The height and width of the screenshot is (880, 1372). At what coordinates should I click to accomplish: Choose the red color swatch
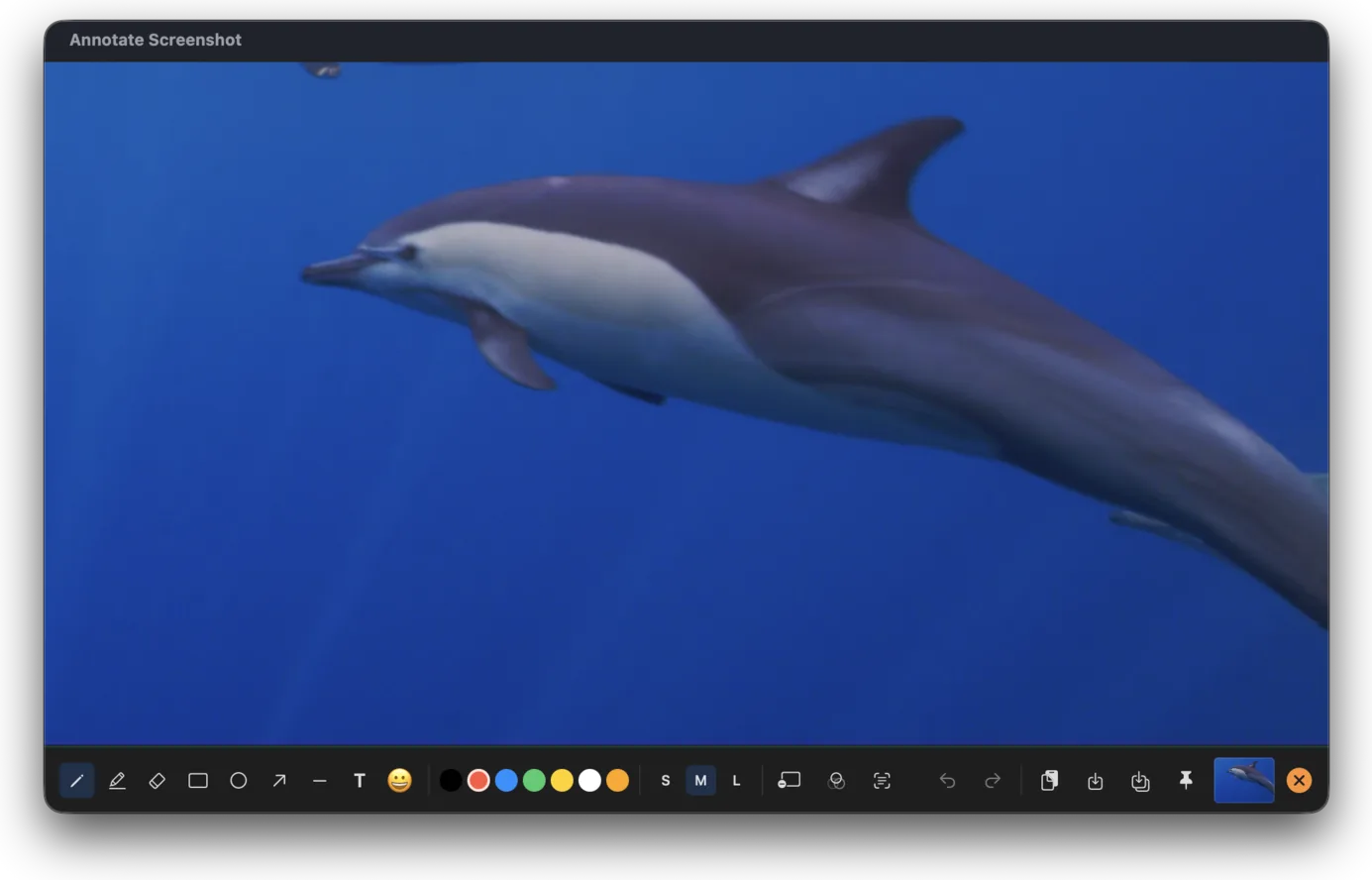(478, 781)
